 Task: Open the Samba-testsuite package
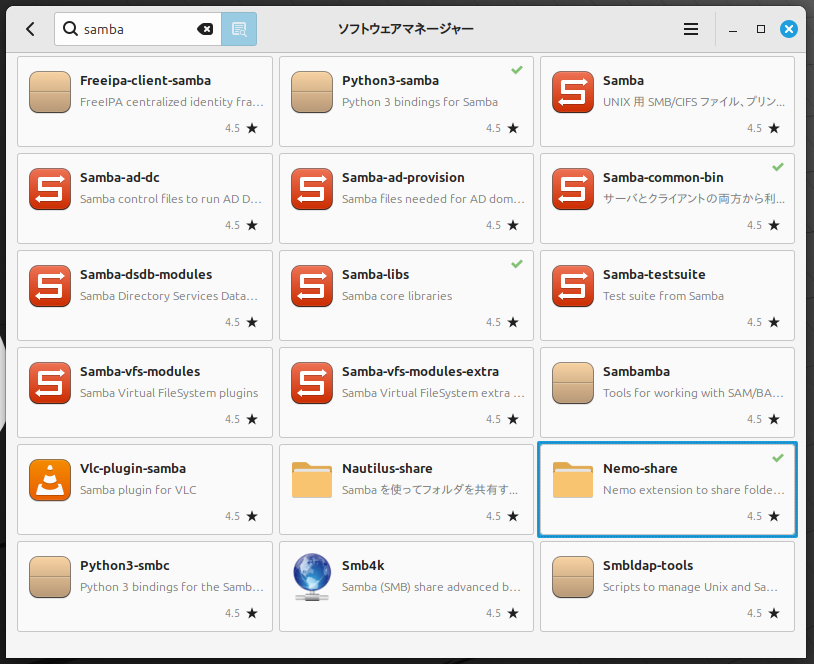667,294
